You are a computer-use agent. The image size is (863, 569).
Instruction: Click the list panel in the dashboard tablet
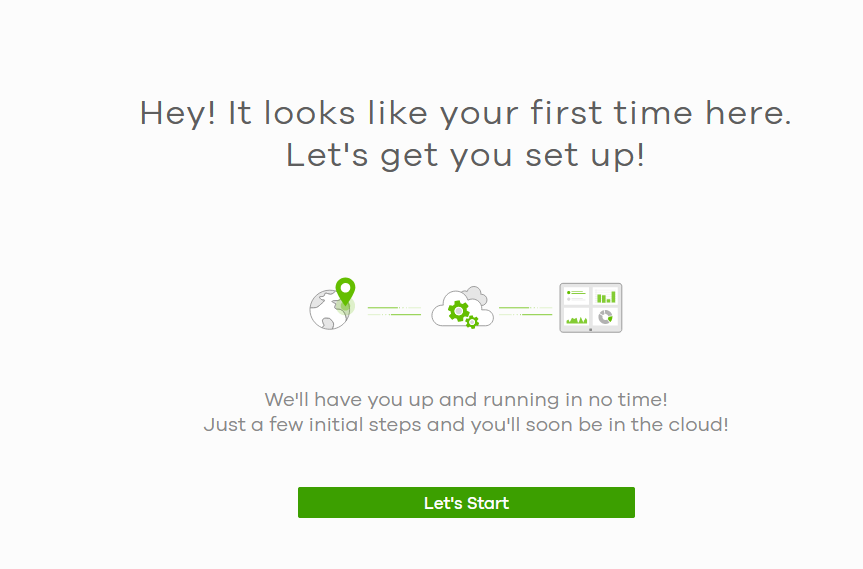[x=576, y=296]
